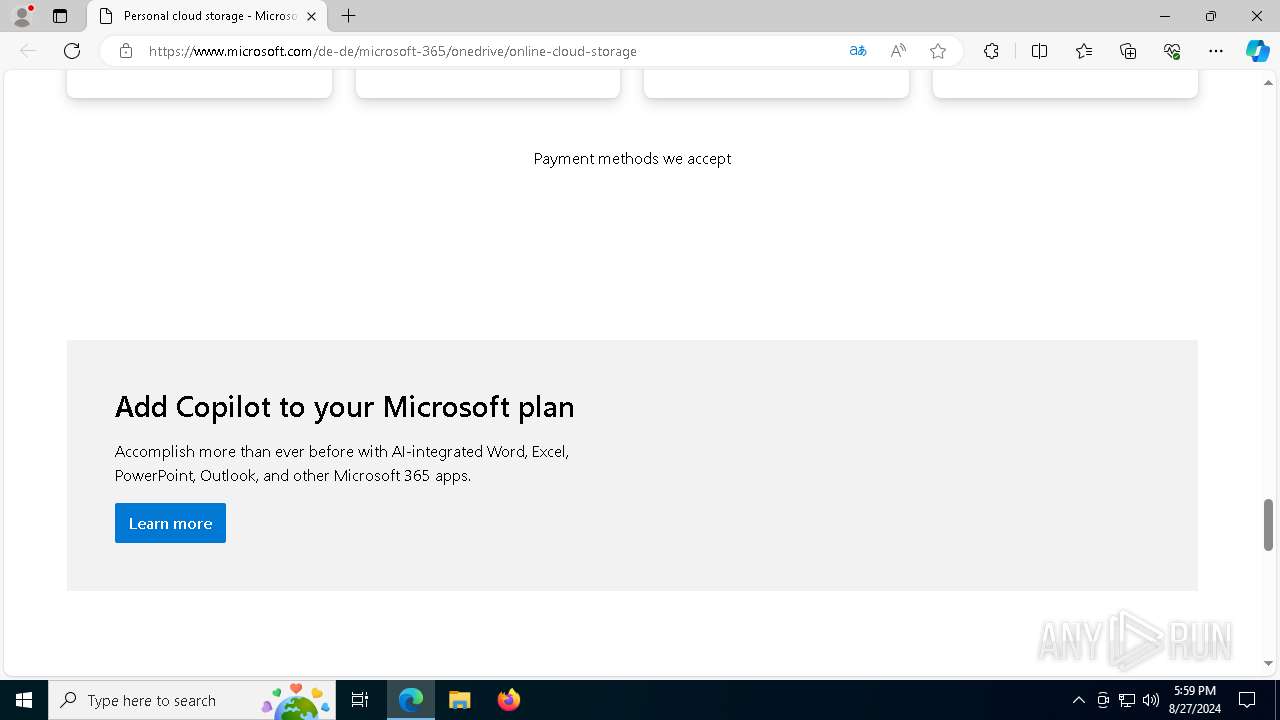
Task: Open the network status tray icon
Action: click(1127, 700)
